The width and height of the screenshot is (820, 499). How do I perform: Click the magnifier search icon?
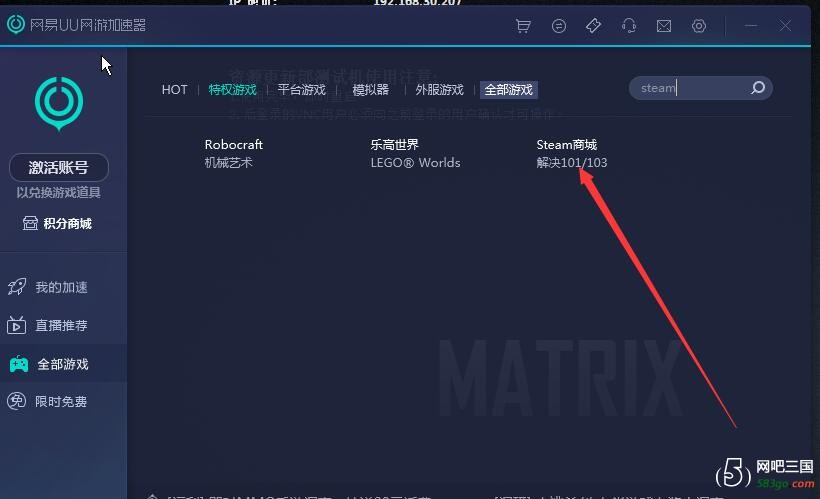click(758, 87)
